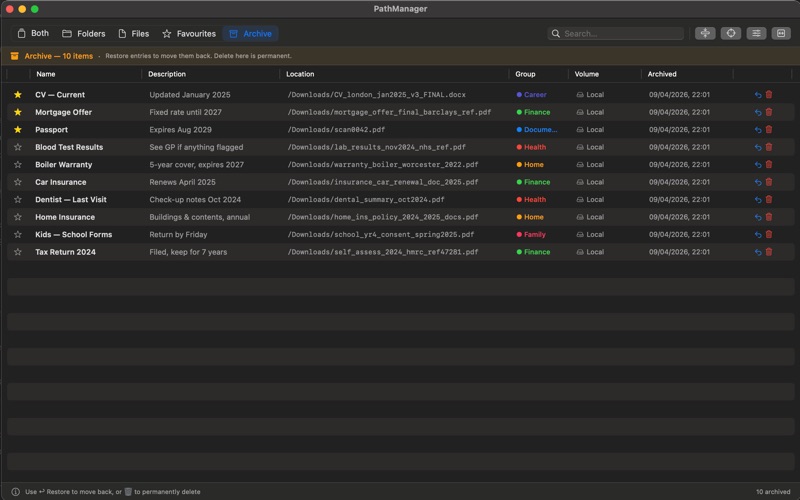Select the scan0042.pdf location path
This screenshot has height=500, width=800.
(x=336, y=130)
